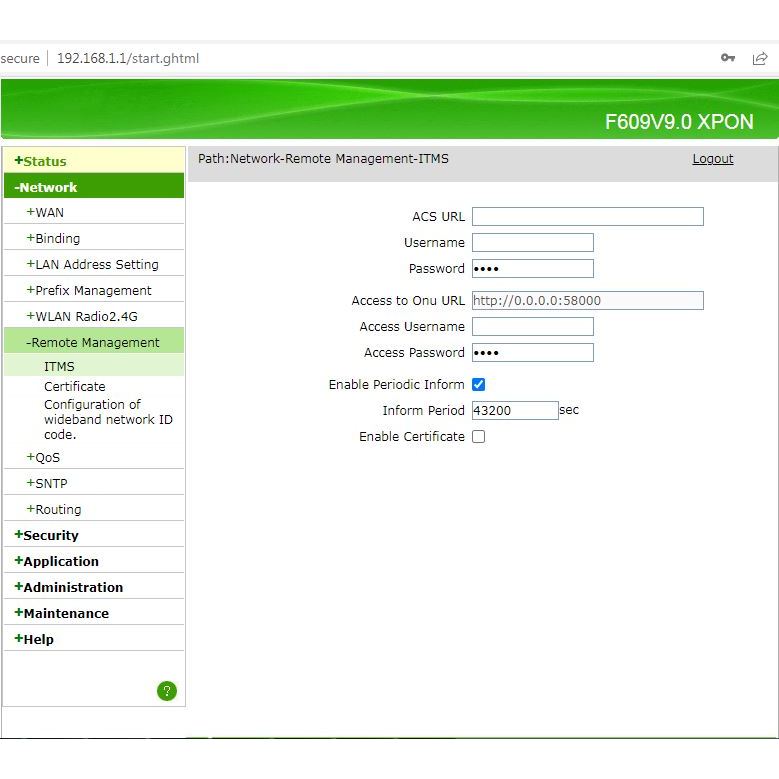Click the saved passwords key icon
The height and width of the screenshot is (779, 779).
[x=728, y=58]
